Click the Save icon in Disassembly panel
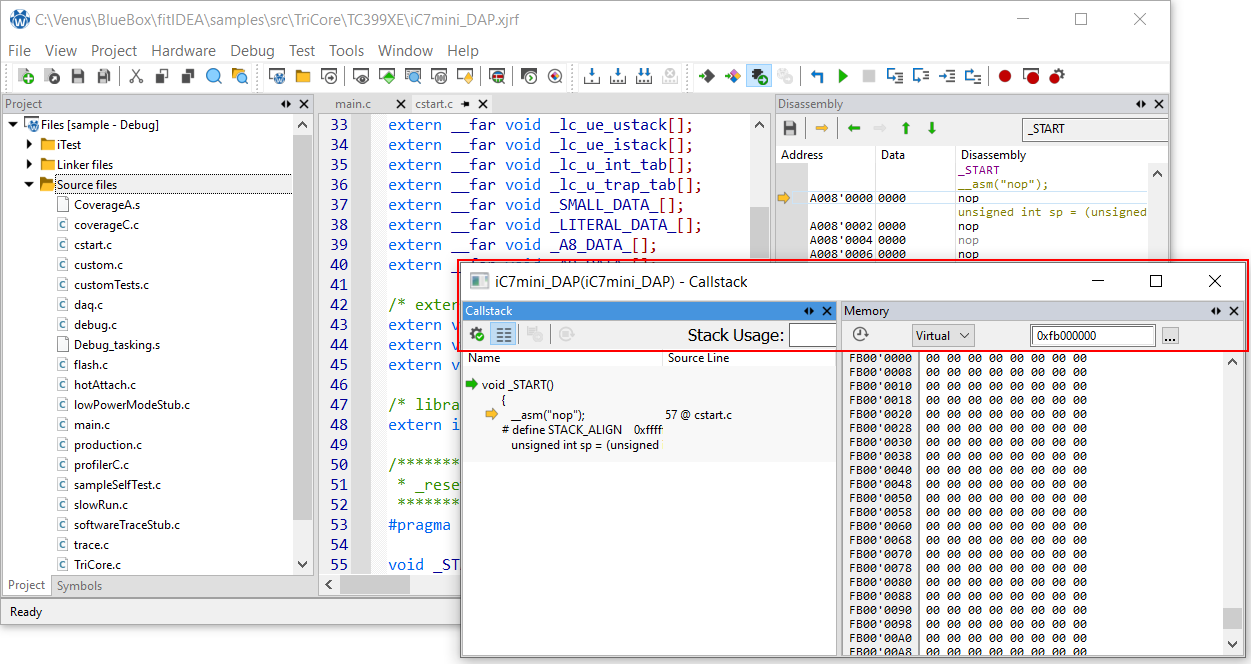The width and height of the screenshot is (1251, 664). [x=790, y=128]
